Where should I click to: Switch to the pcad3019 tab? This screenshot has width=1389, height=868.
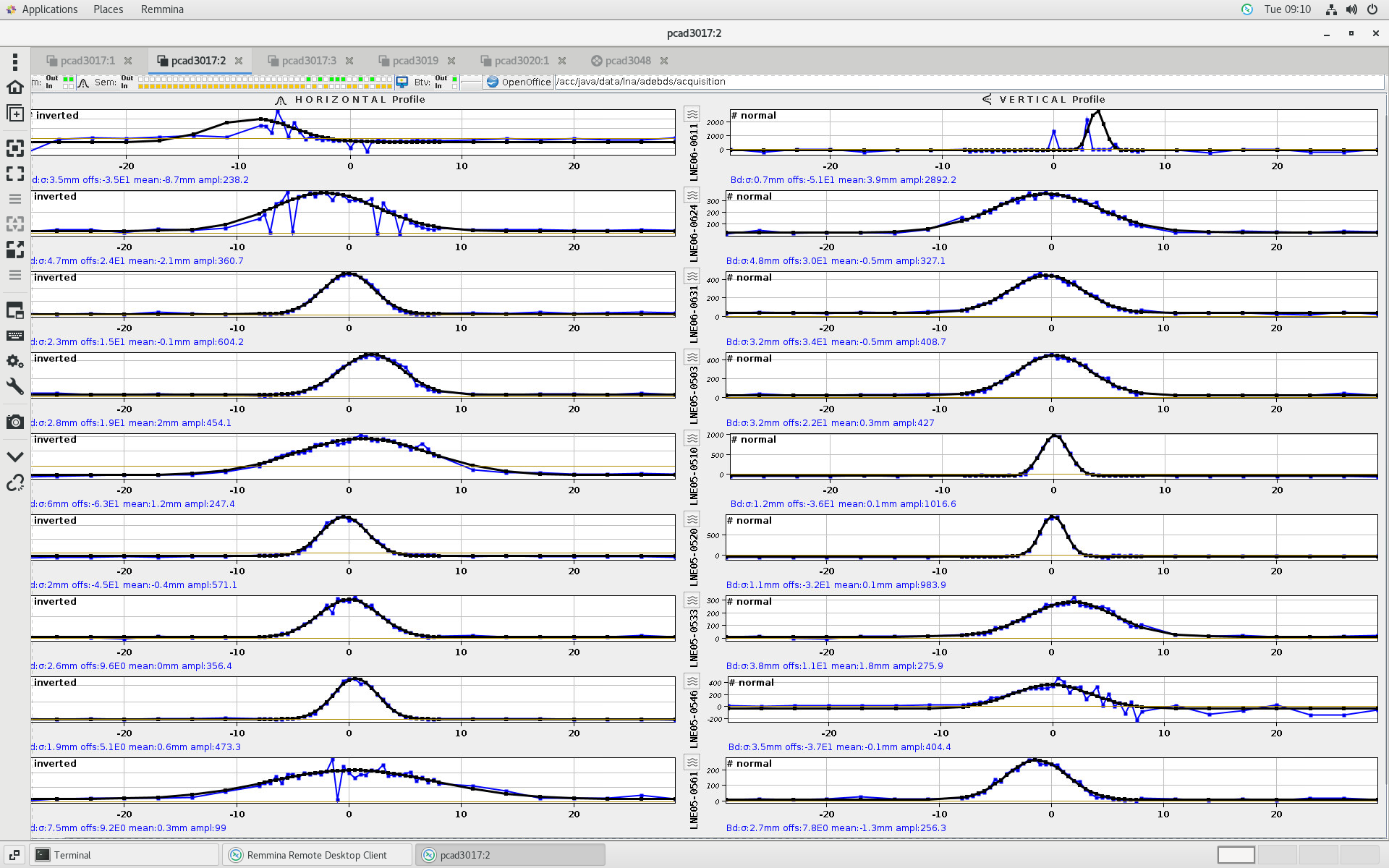415,61
